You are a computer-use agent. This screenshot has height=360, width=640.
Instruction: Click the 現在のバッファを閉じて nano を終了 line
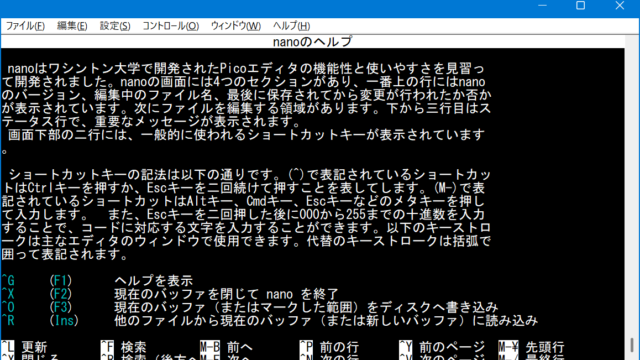(x=227, y=294)
